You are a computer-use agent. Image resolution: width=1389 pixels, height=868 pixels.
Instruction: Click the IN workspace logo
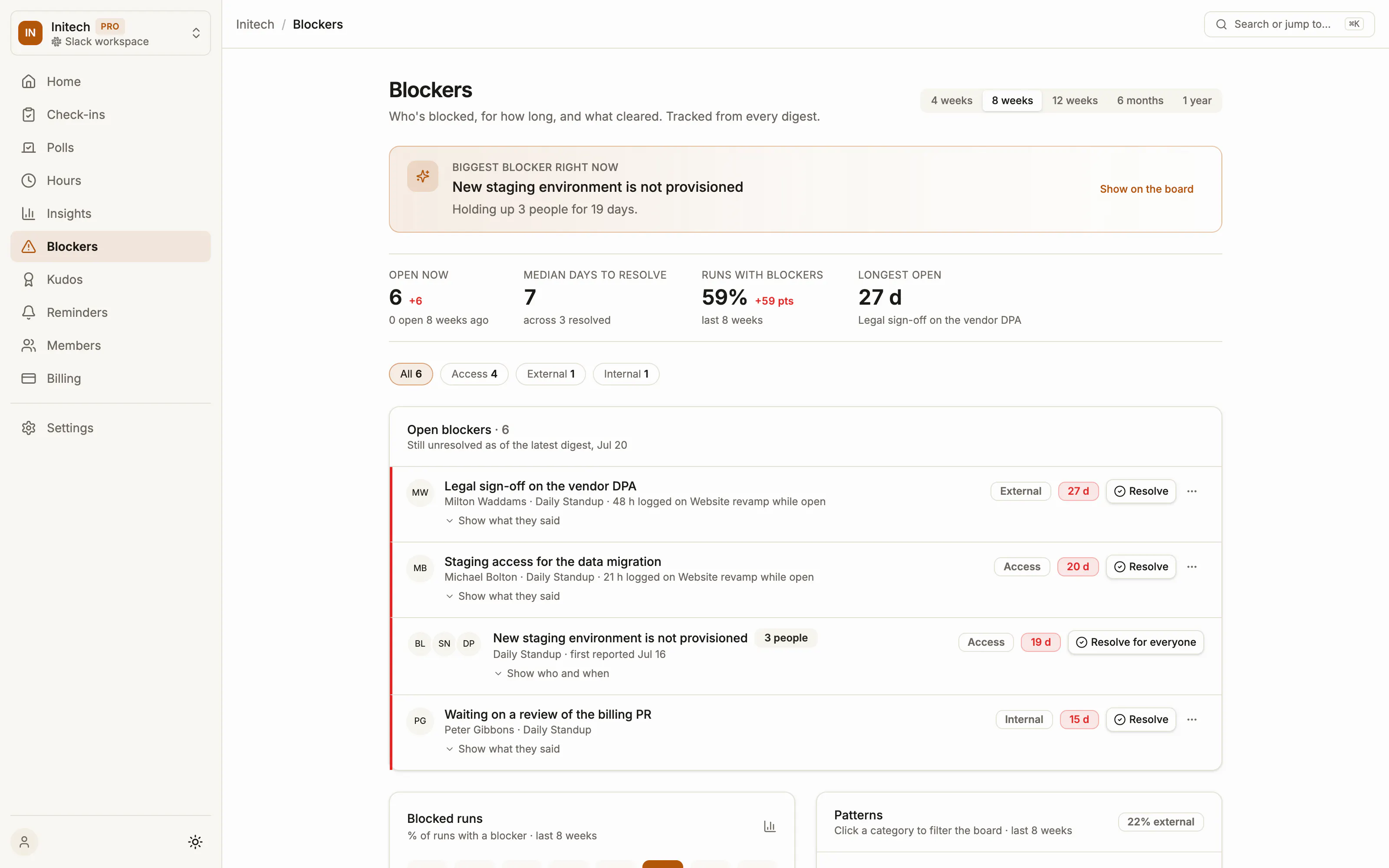click(x=30, y=33)
